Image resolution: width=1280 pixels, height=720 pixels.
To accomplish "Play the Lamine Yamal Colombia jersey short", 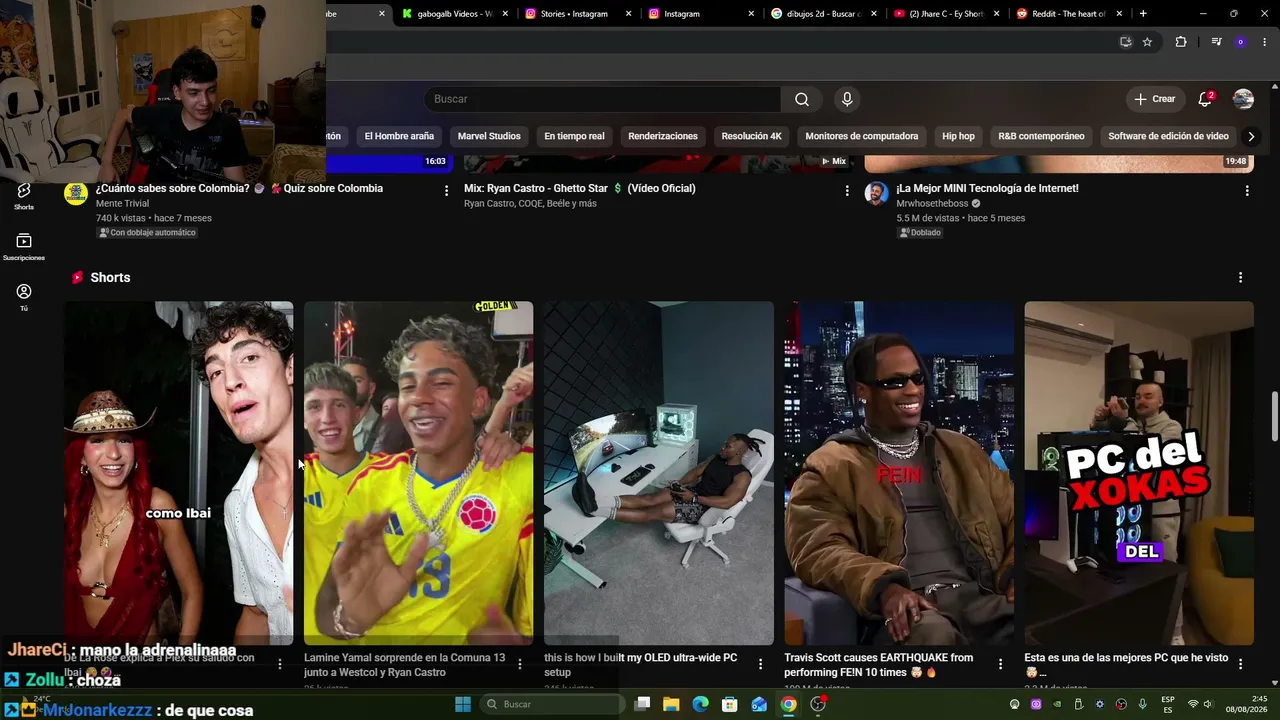I will [418, 473].
